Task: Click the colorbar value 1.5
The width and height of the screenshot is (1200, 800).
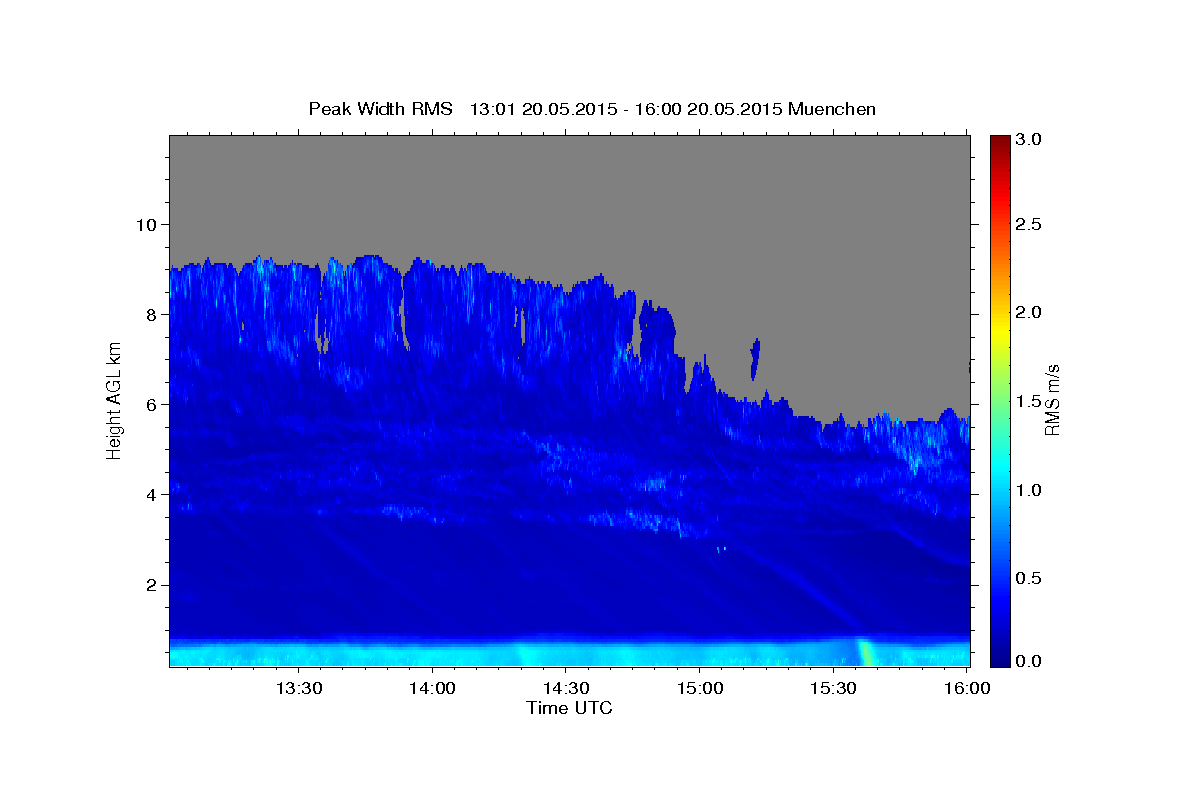Action: point(1029,402)
